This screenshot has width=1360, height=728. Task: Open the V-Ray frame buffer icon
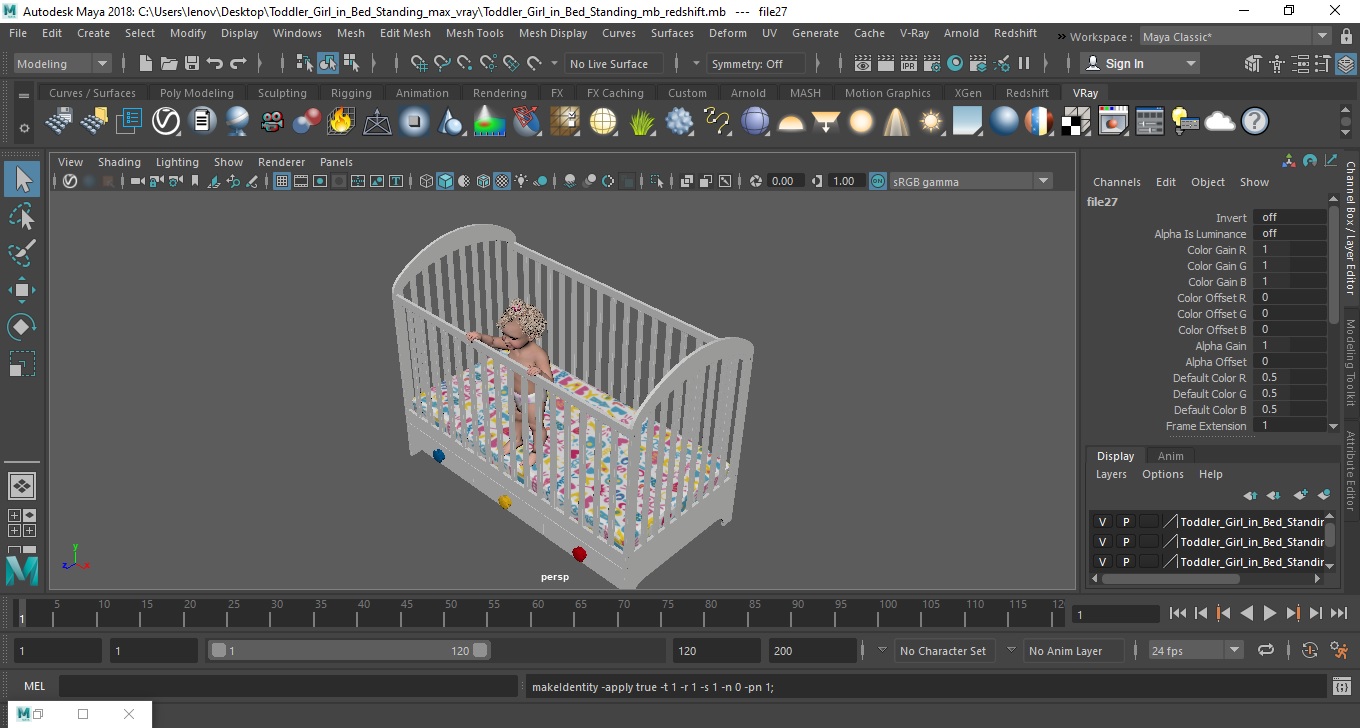(1113, 122)
